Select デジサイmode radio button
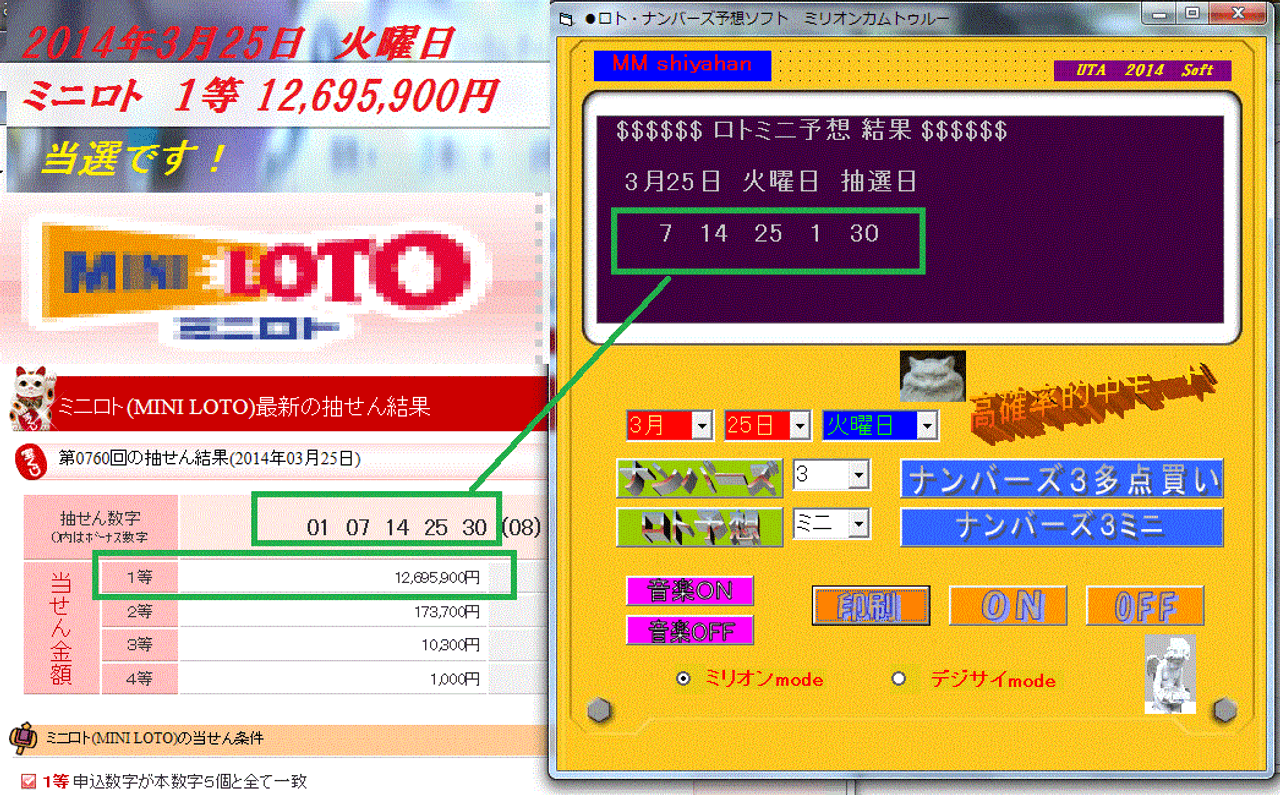Screen dimensions: 1280x795 coord(898,679)
